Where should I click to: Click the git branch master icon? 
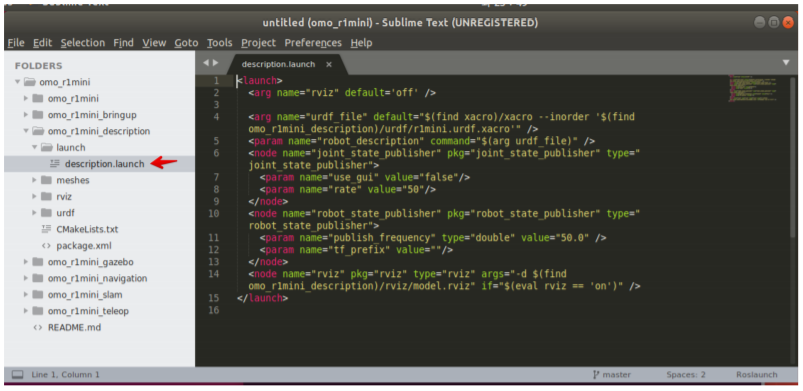tap(595, 375)
